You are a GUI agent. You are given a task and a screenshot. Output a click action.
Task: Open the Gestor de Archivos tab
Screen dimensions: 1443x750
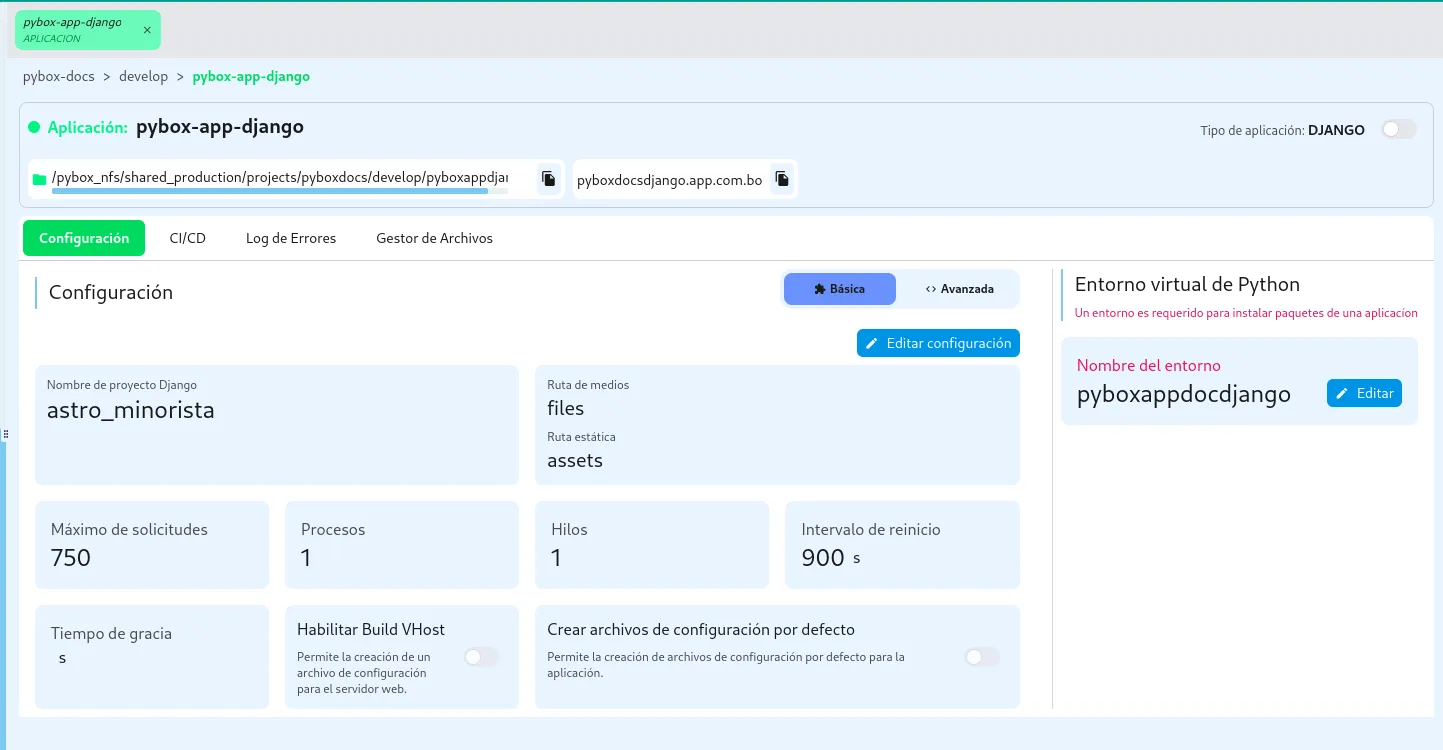click(x=434, y=238)
